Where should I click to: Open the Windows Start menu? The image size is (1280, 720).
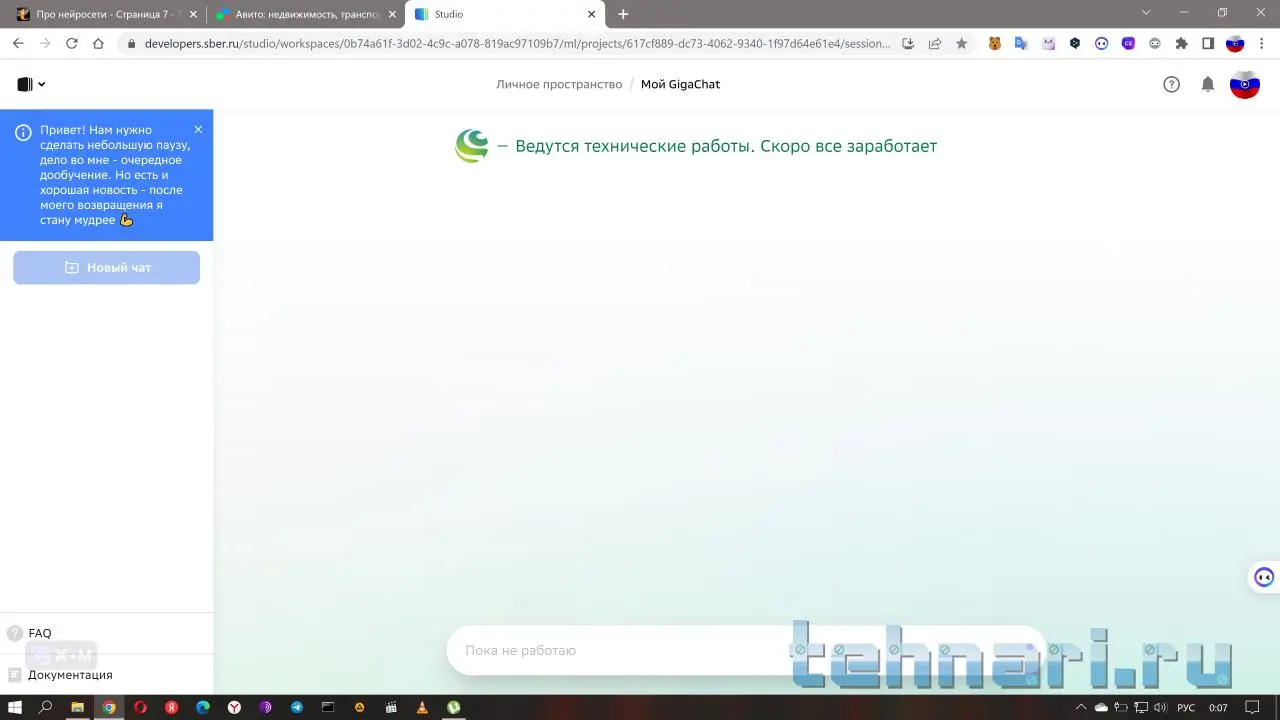(15, 707)
